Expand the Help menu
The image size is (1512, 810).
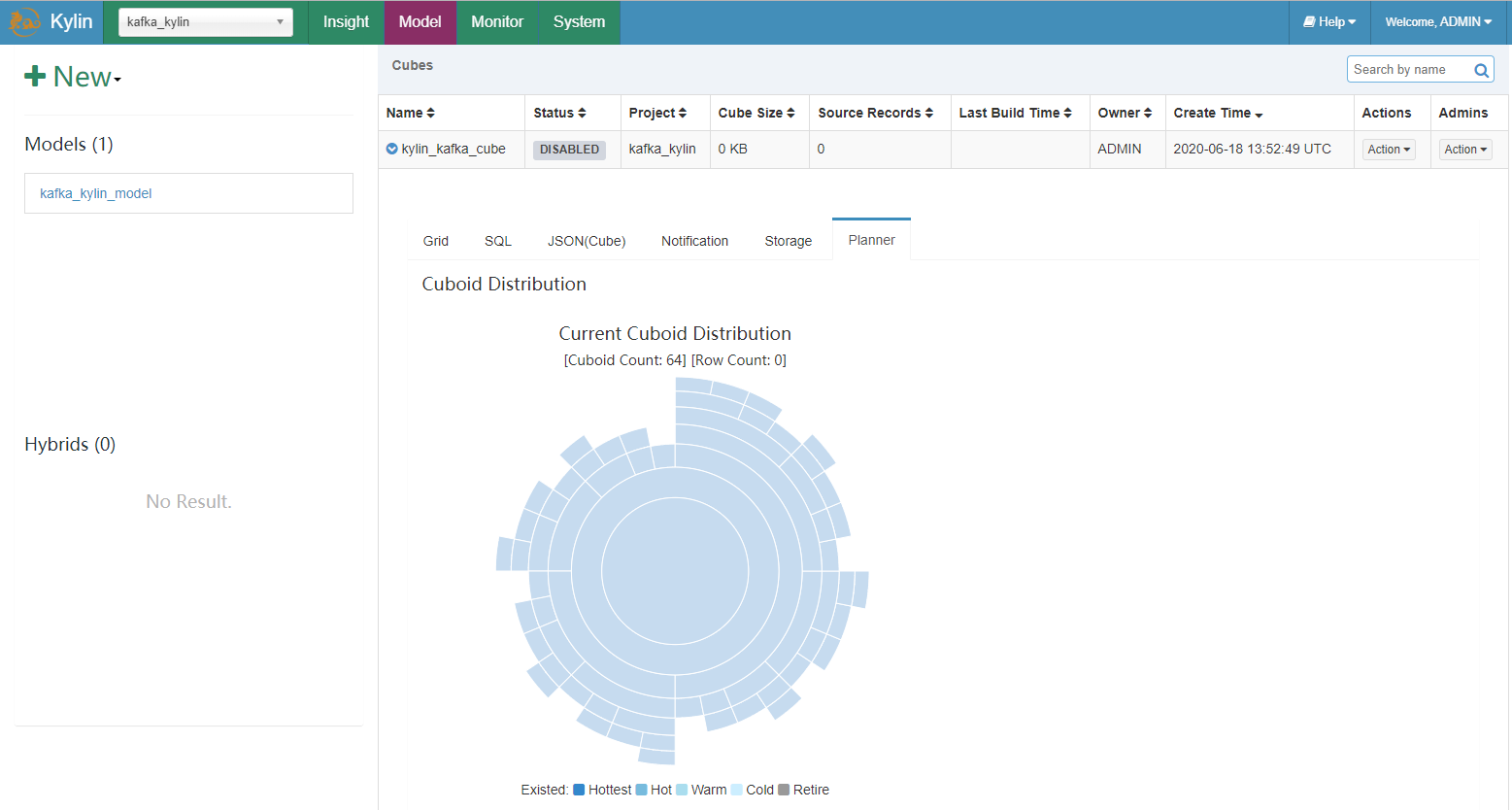click(x=1329, y=21)
